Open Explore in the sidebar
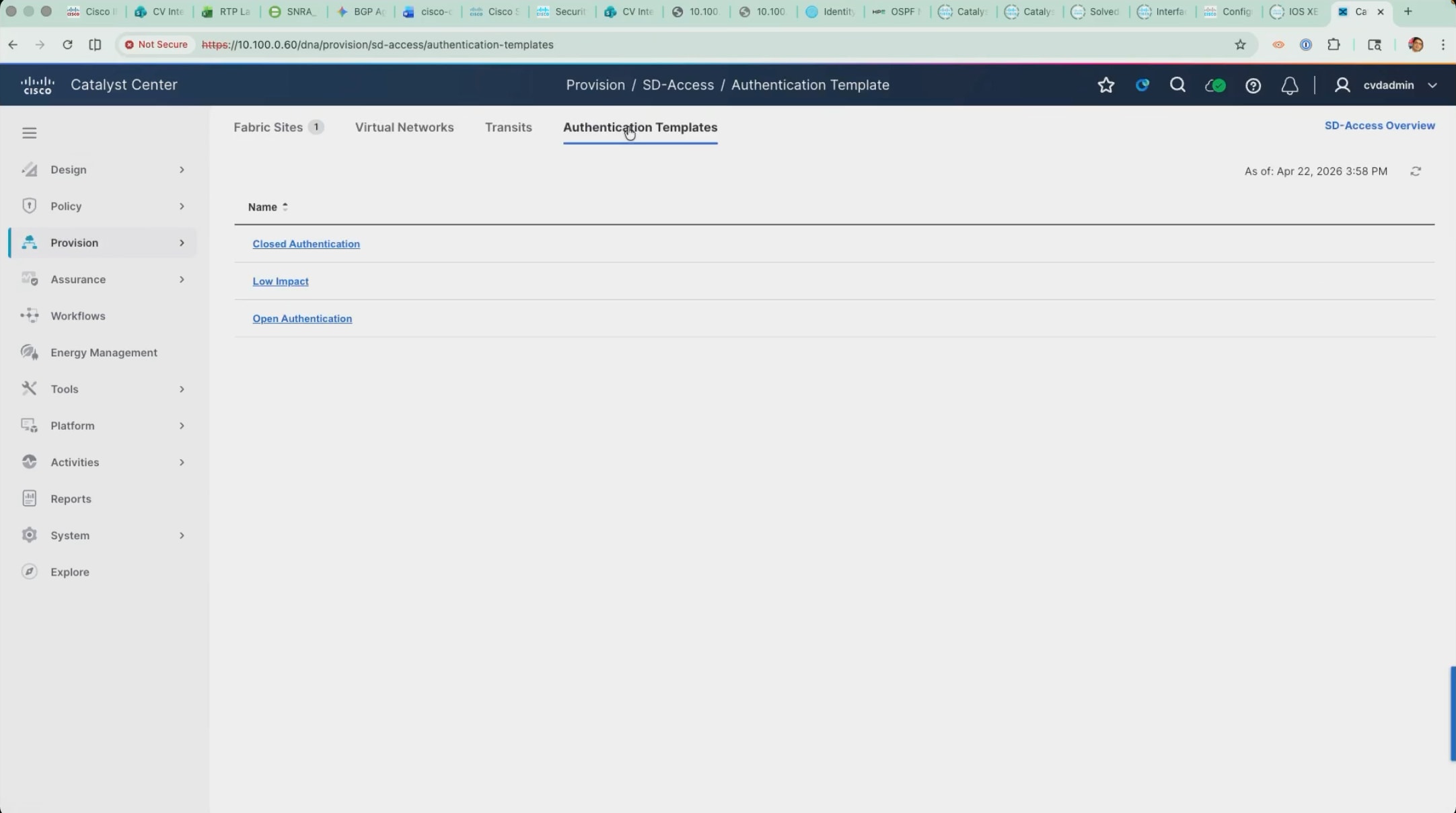The height and width of the screenshot is (813, 1456). point(70,572)
